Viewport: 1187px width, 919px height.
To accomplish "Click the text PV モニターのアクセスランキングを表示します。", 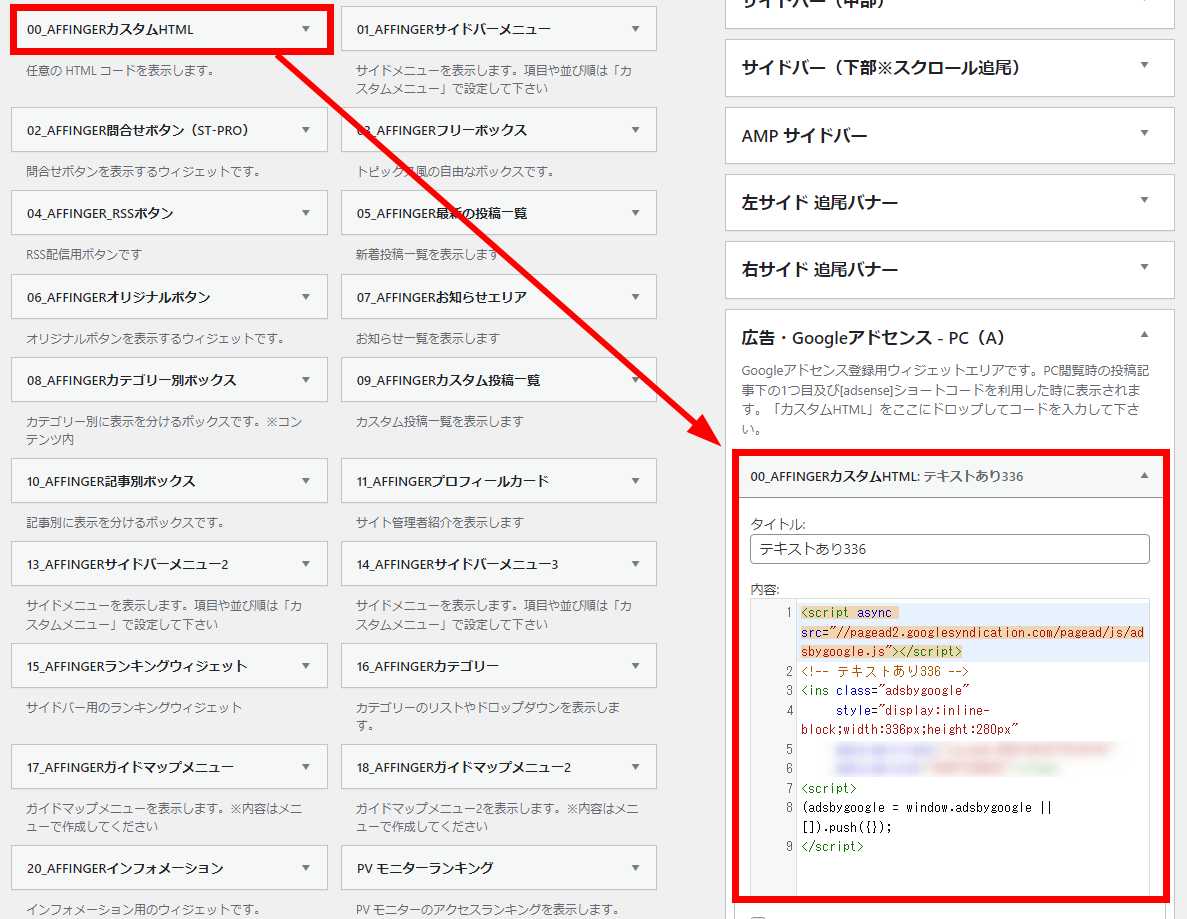I will point(488,909).
